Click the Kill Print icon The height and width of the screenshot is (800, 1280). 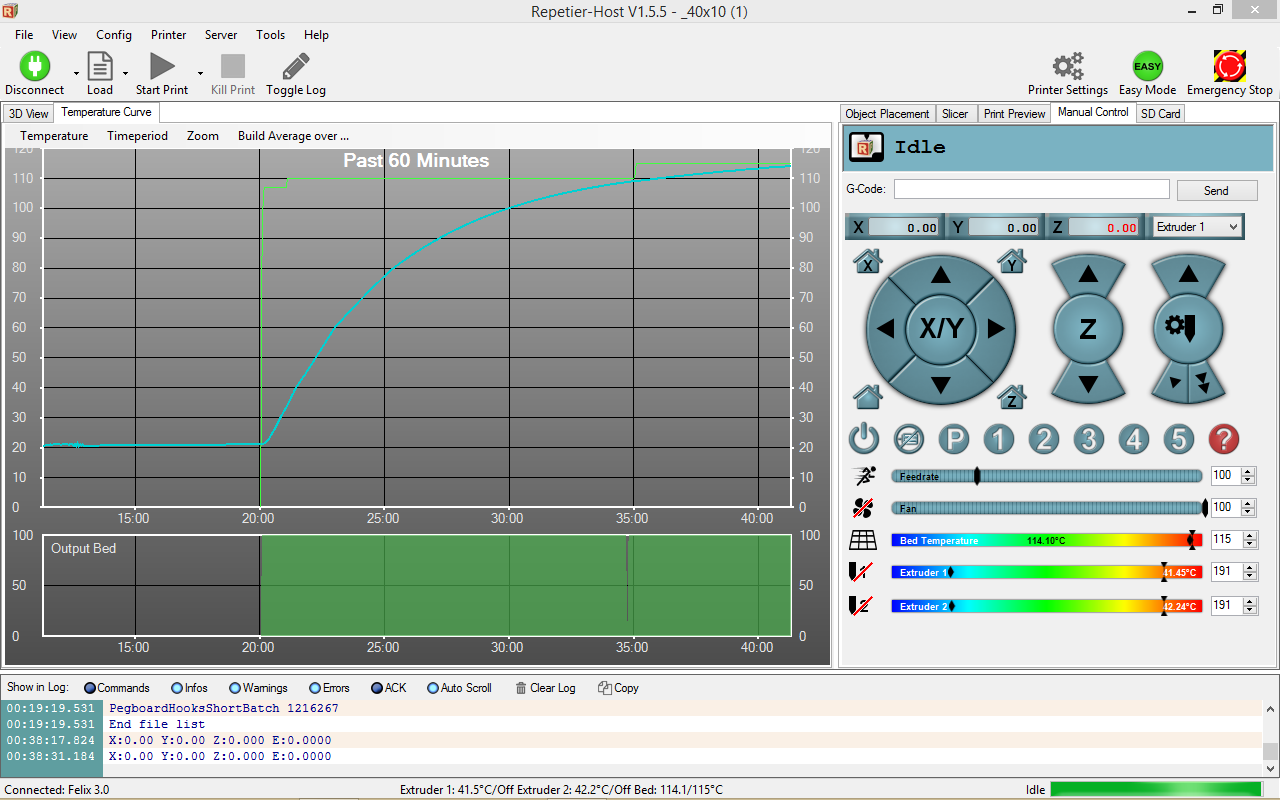coord(233,66)
